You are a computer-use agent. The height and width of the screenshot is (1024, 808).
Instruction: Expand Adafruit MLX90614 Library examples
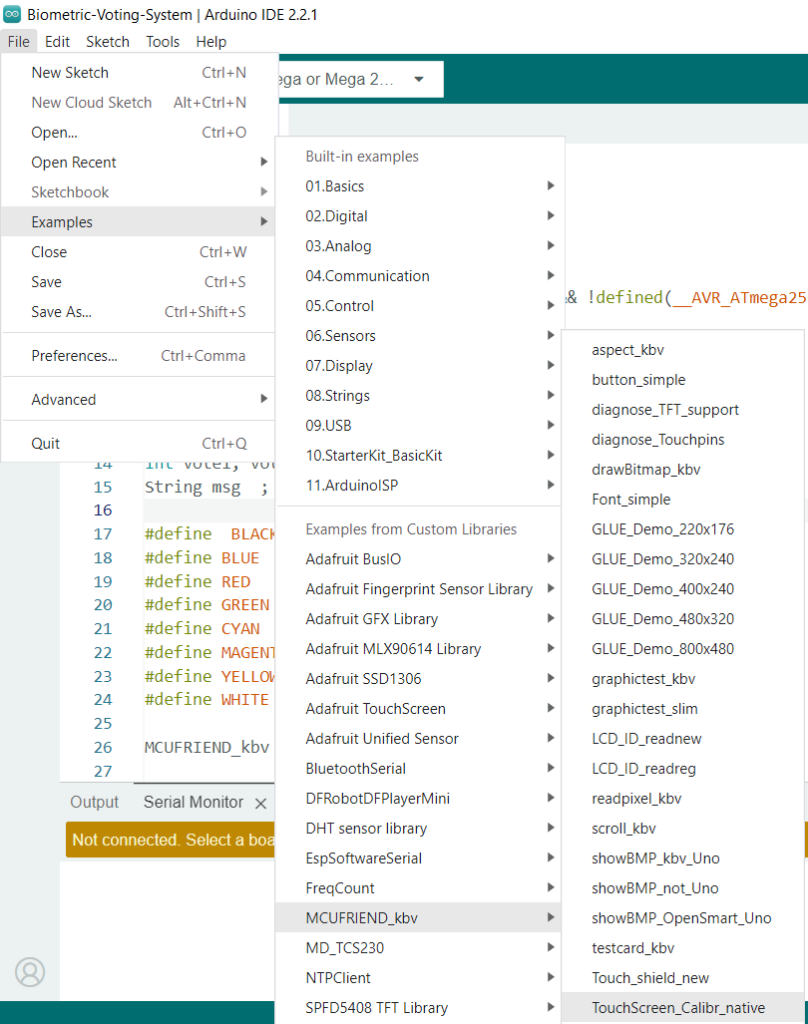click(419, 649)
